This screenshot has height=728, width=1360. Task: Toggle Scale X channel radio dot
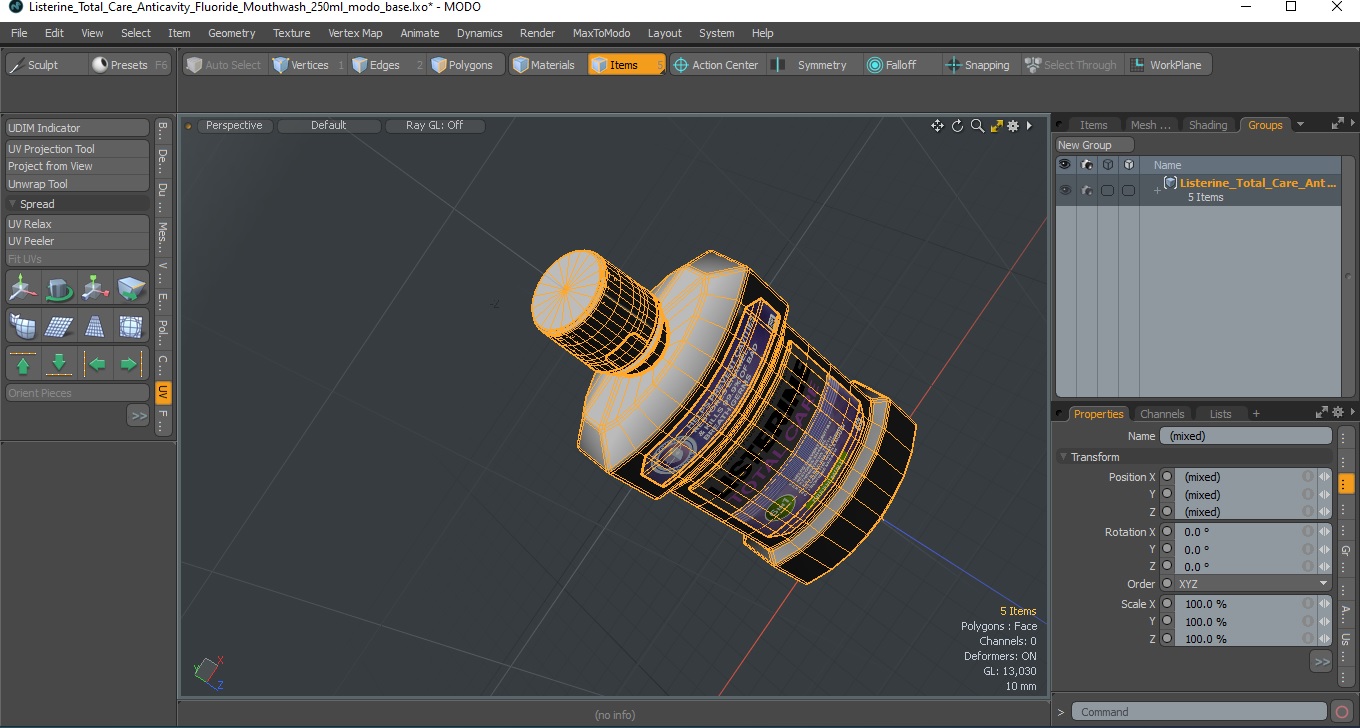pyautogui.click(x=1167, y=604)
